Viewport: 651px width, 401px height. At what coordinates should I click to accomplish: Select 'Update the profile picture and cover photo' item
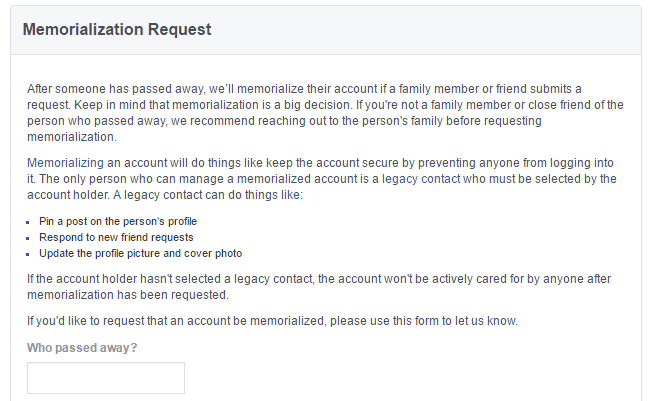click(140, 253)
